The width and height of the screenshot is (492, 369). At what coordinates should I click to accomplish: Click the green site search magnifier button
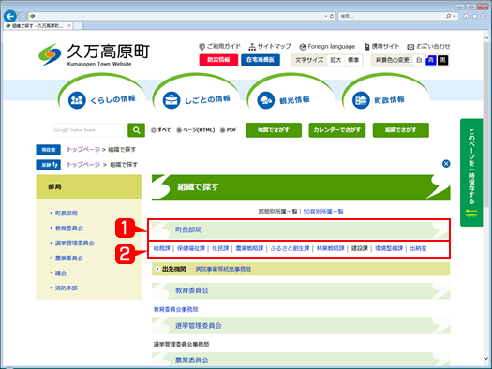point(136,130)
